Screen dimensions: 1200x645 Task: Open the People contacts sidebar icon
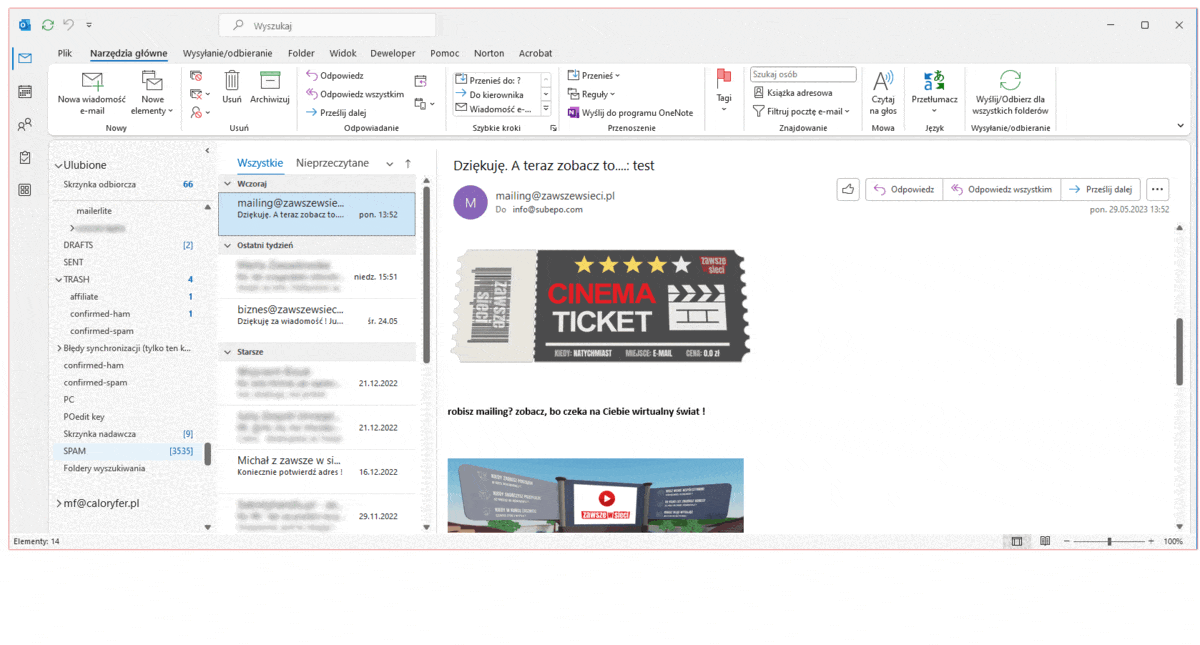coord(25,125)
